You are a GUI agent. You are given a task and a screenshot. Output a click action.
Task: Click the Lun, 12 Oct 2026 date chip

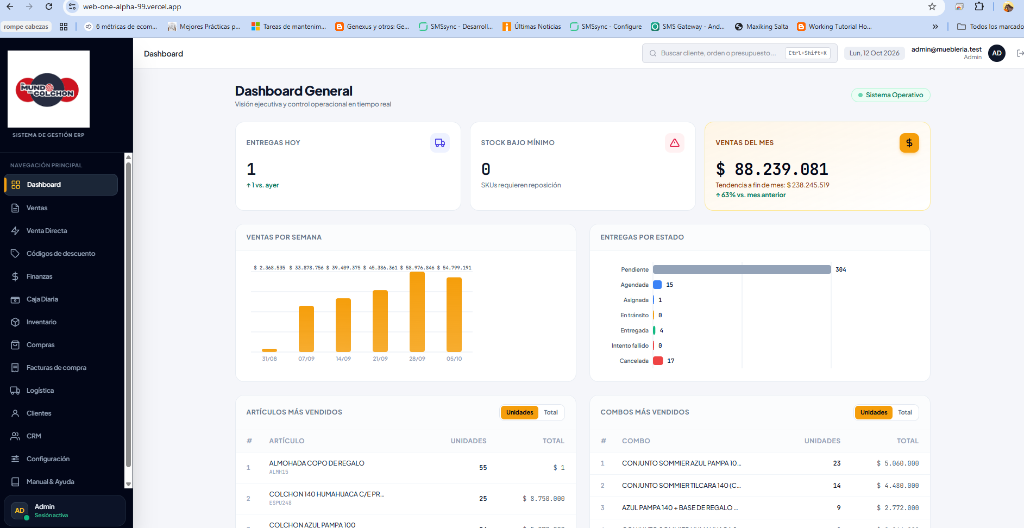[x=874, y=54]
